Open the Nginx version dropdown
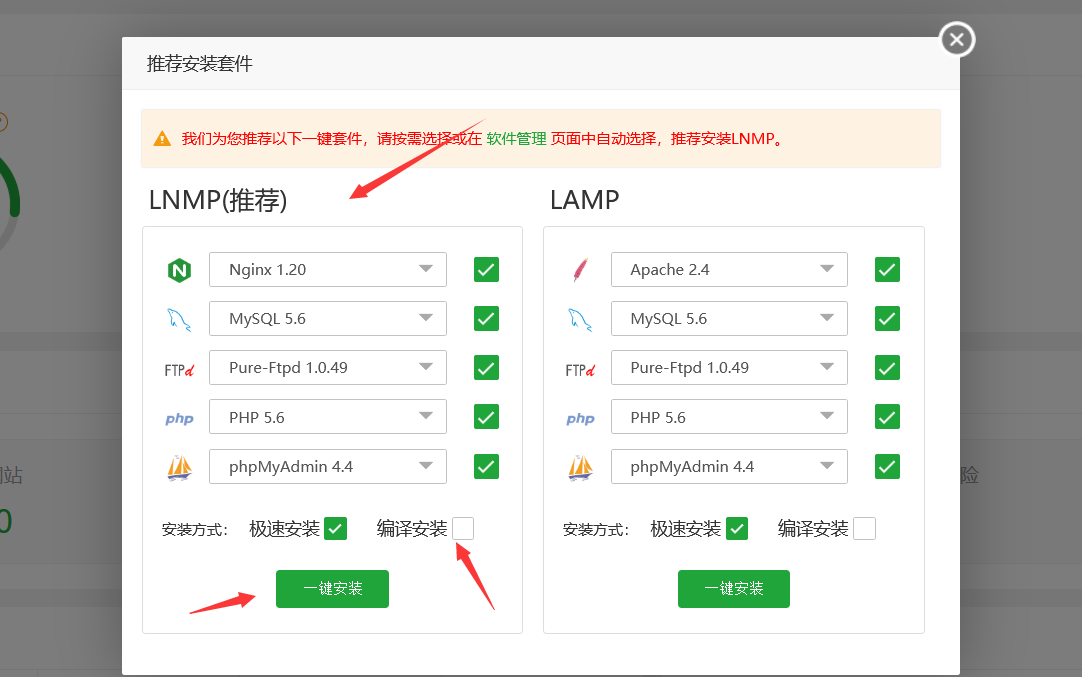 click(x=328, y=269)
